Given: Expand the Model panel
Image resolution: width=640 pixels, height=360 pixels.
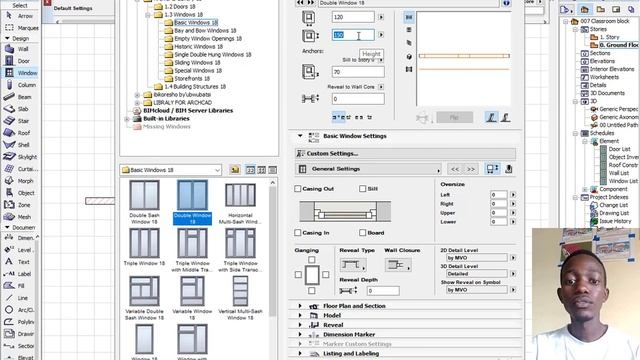Looking at the screenshot, I should click(x=300, y=316).
